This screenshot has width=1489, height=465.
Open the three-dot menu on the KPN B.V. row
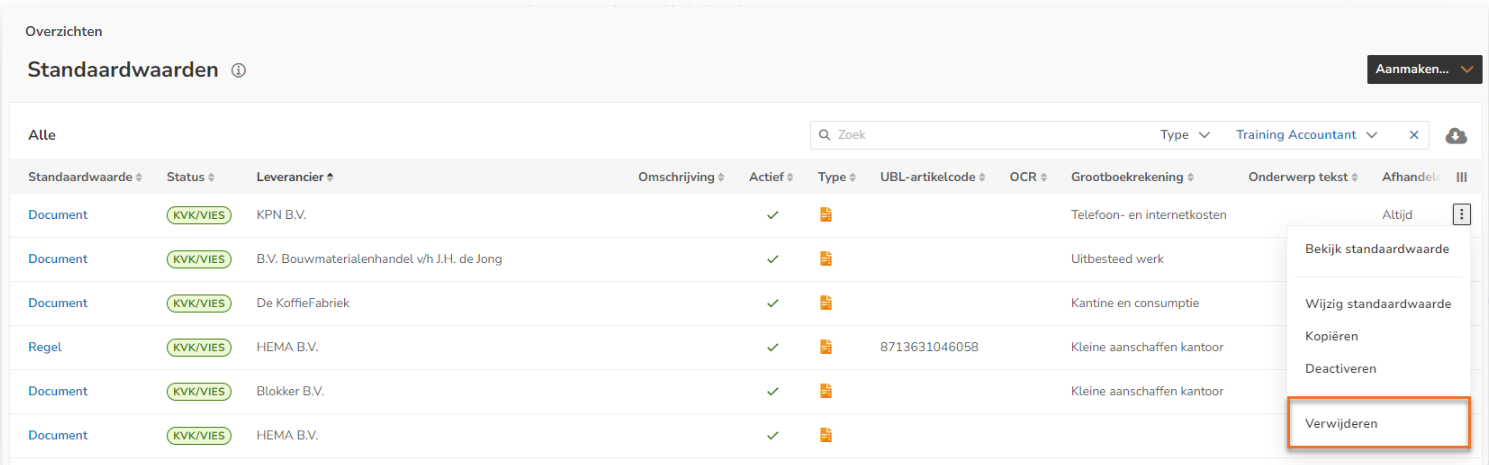click(1462, 214)
